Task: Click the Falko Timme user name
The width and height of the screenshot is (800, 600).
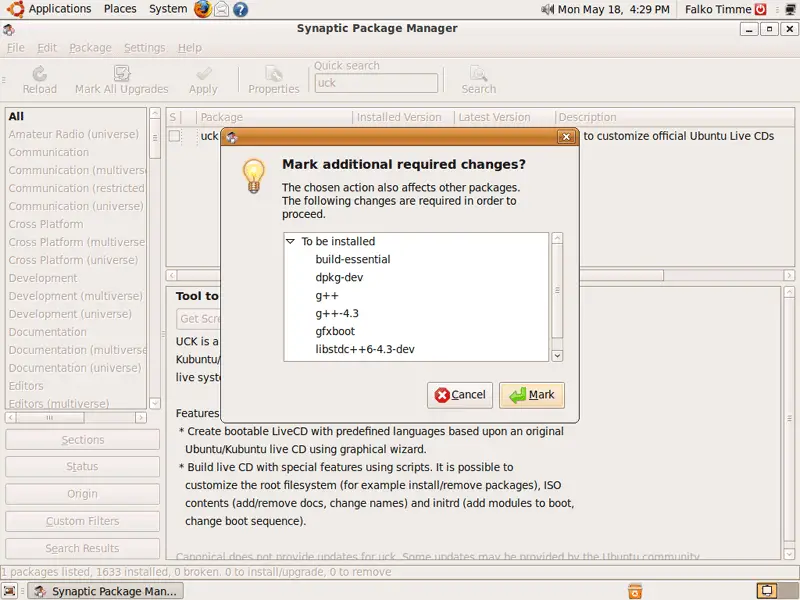Action: click(718, 9)
